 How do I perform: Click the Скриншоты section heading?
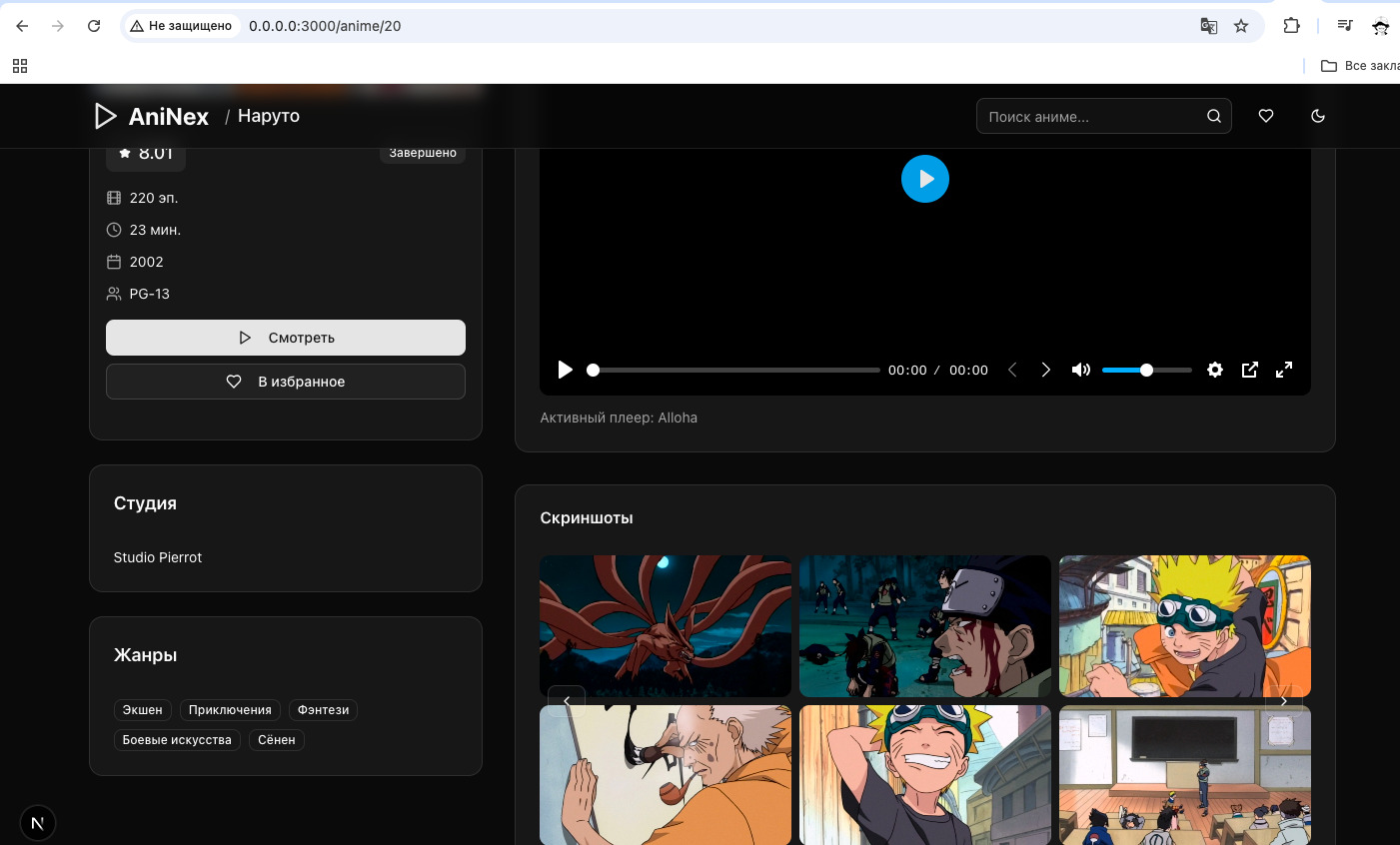point(587,517)
